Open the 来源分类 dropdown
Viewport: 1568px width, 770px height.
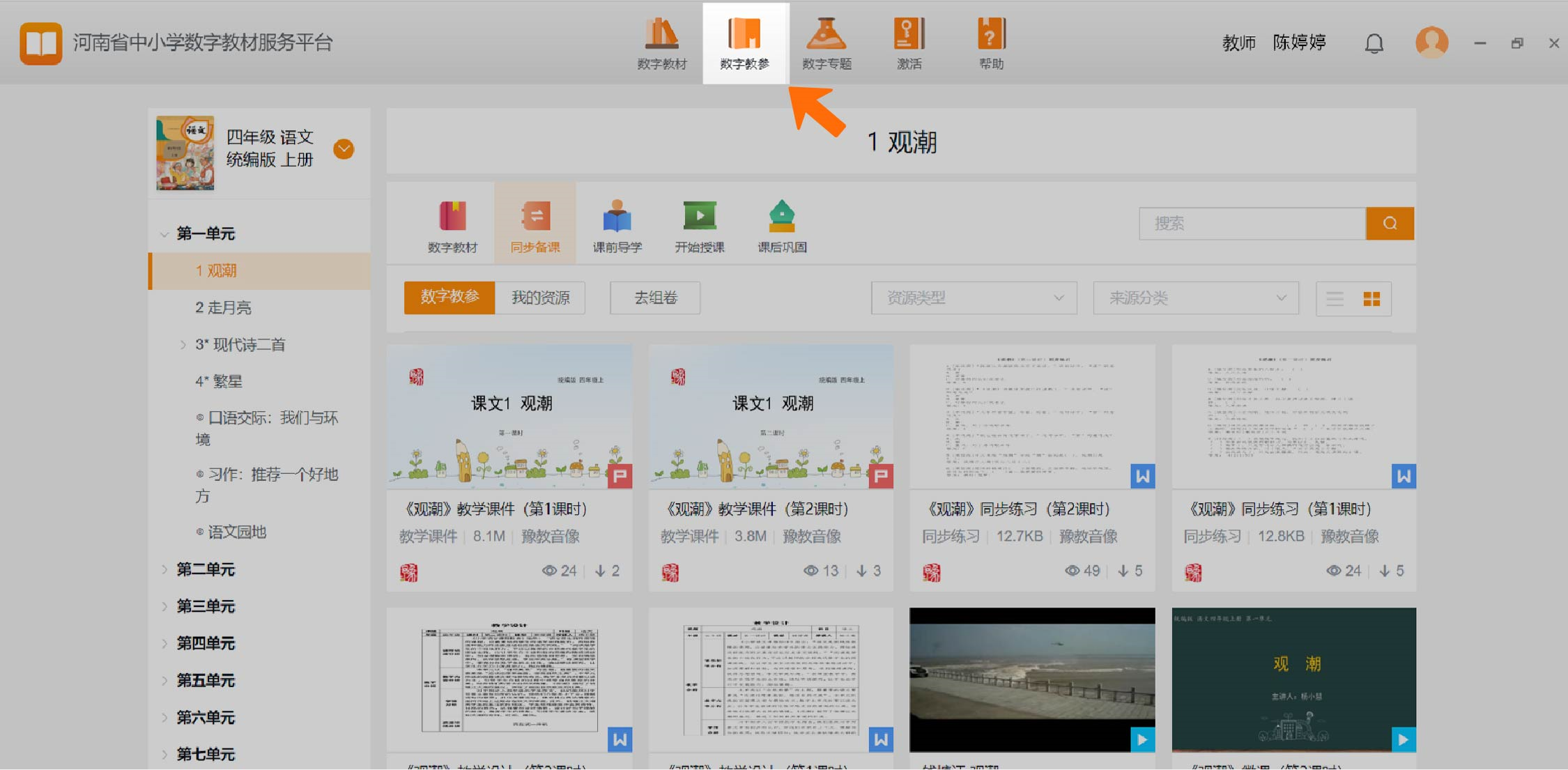click(1196, 298)
